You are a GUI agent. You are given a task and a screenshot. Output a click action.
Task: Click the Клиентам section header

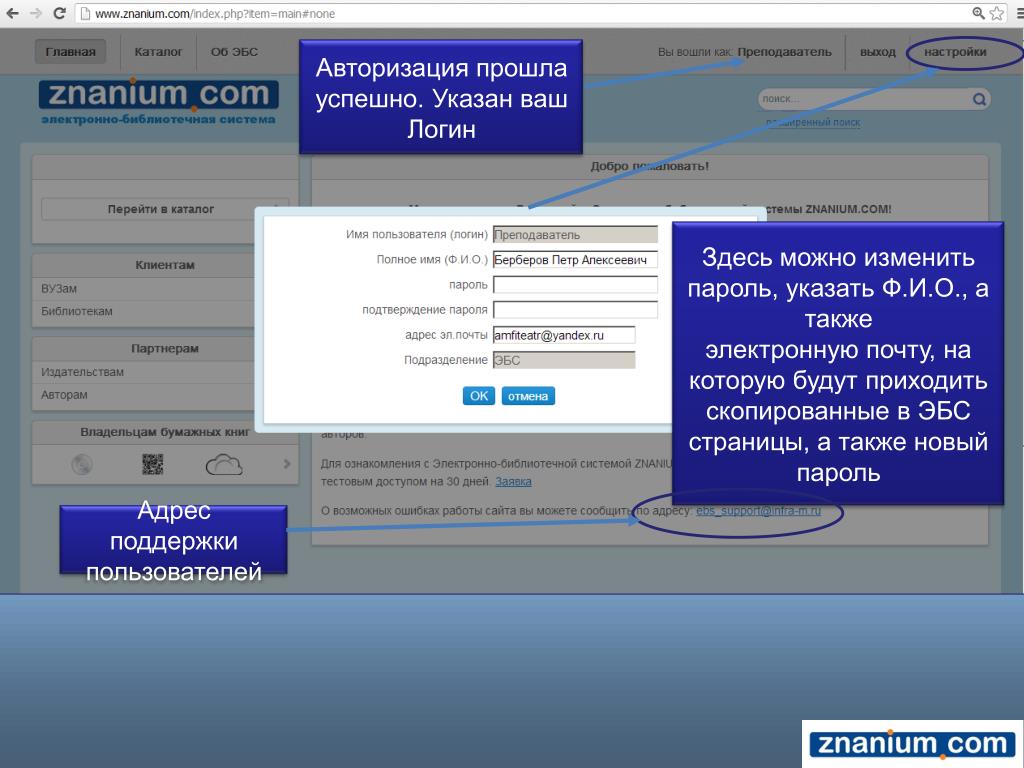[165, 265]
